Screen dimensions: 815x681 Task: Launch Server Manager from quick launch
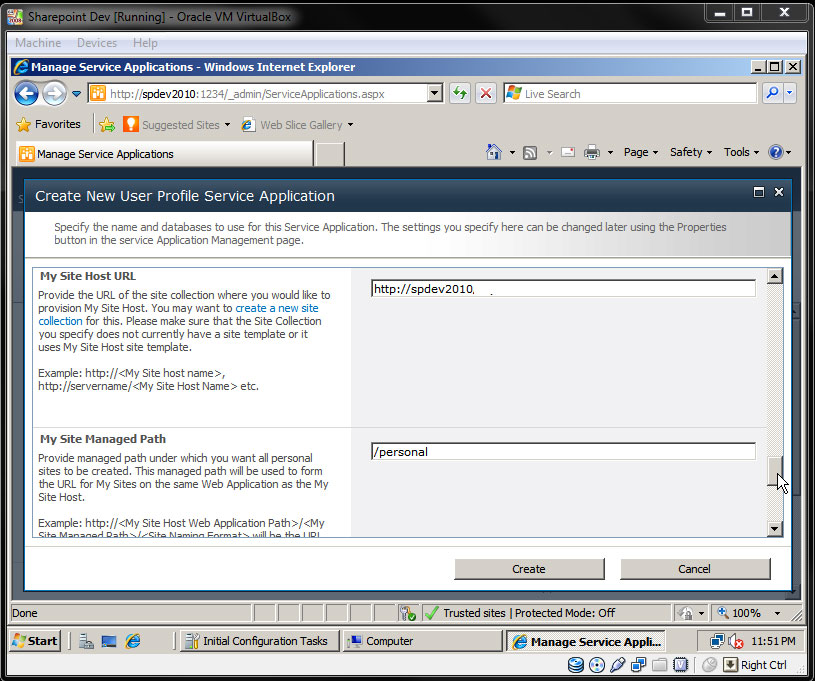click(x=86, y=641)
